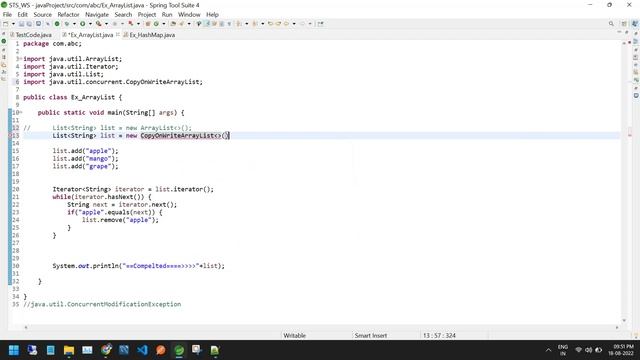
Task: Click the Back navigation arrow in toolbar
Action: 286,24
